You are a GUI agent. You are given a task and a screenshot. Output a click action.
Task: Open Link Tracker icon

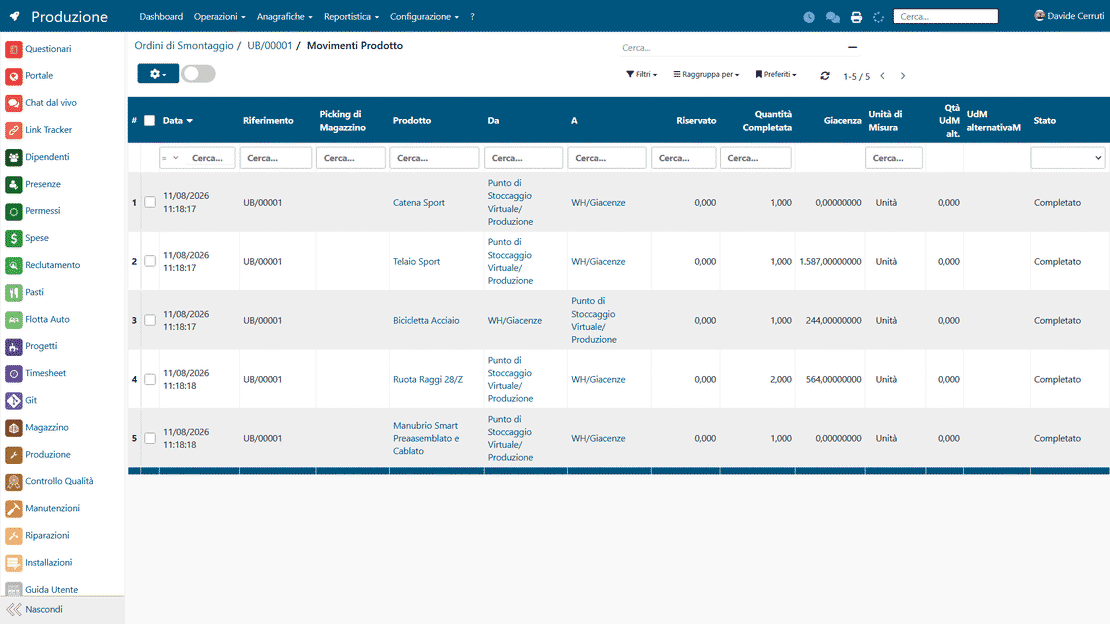pos(13,130)
